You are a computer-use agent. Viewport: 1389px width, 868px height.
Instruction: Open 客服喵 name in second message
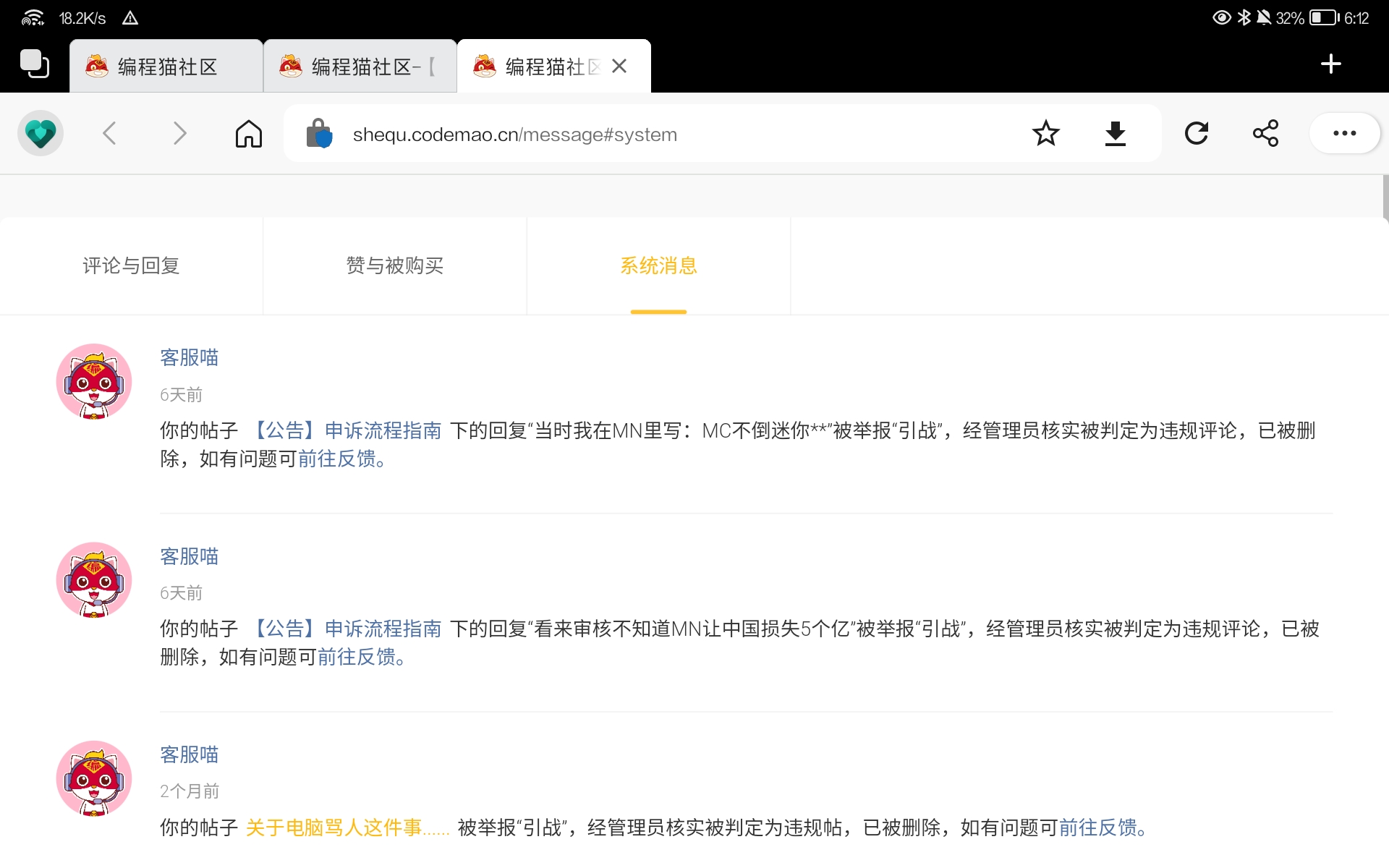pos(189,556)
